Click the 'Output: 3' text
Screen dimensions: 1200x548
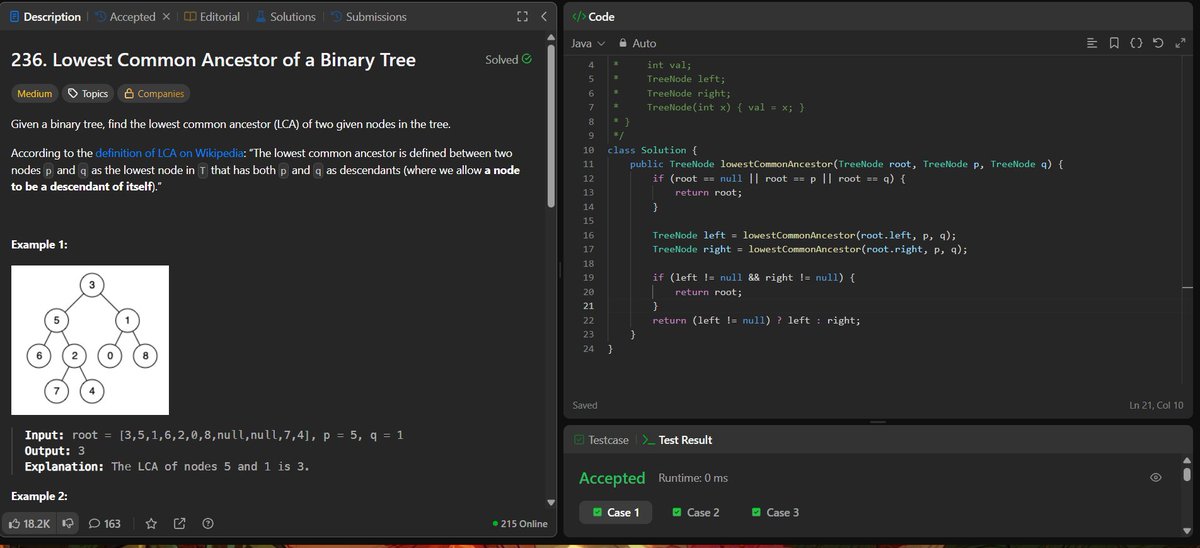pyautogui.click(x=54, y=451)
